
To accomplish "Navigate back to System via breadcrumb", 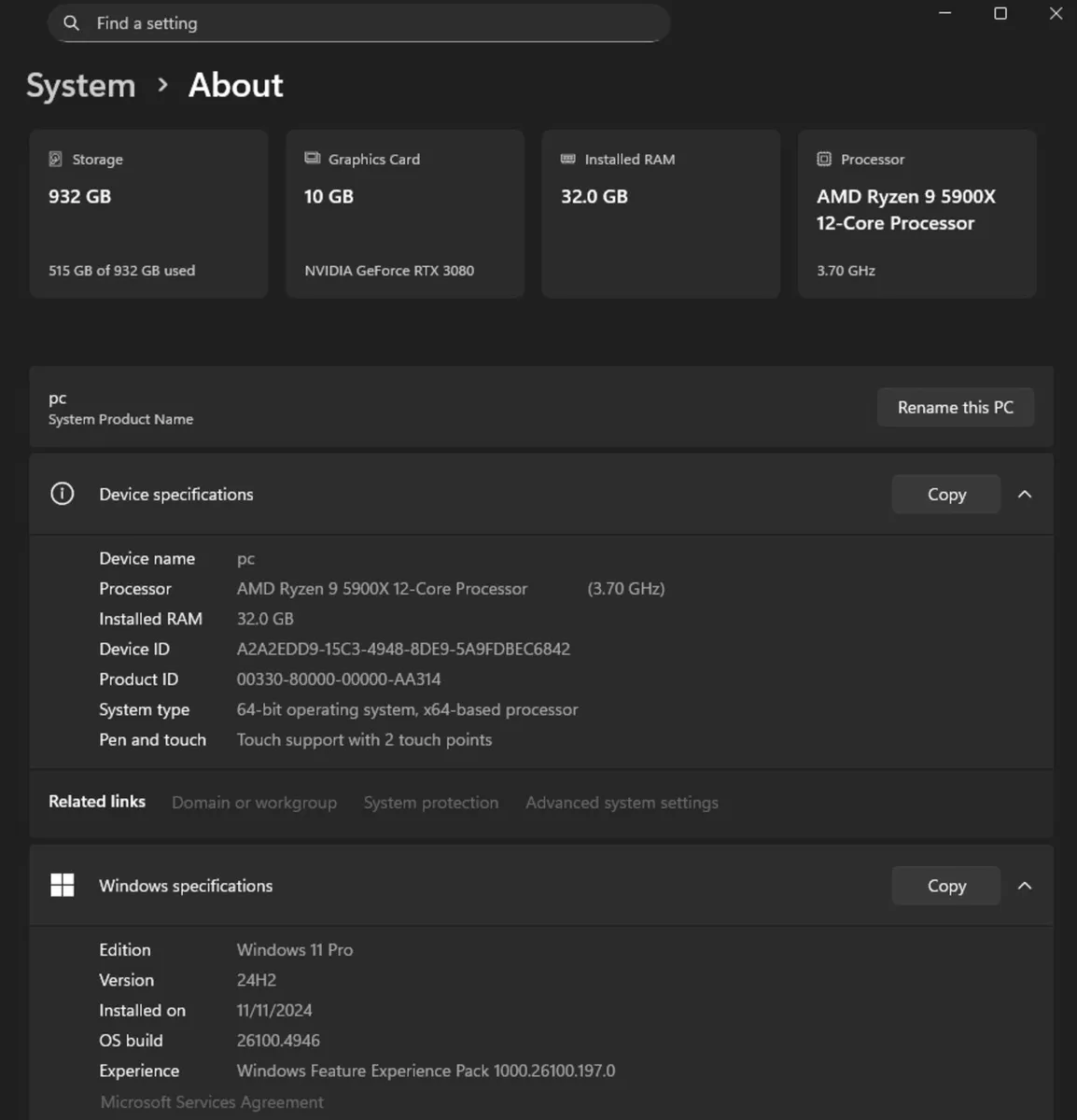I will tap(80, 85).
